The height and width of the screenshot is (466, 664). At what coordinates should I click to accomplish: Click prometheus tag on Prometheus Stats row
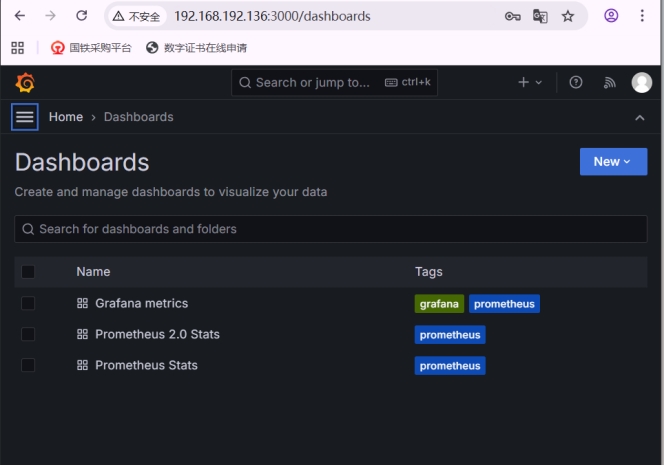pos(450,366)
